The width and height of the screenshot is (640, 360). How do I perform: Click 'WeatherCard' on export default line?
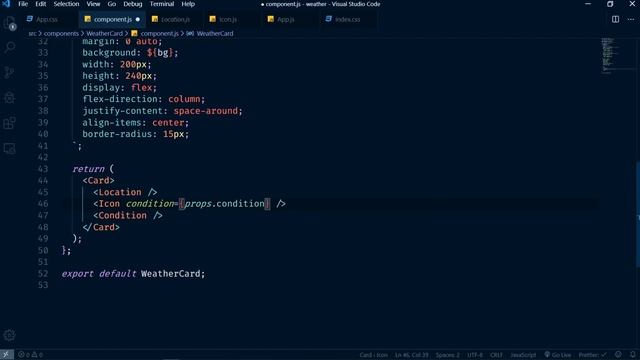[170, 273]
